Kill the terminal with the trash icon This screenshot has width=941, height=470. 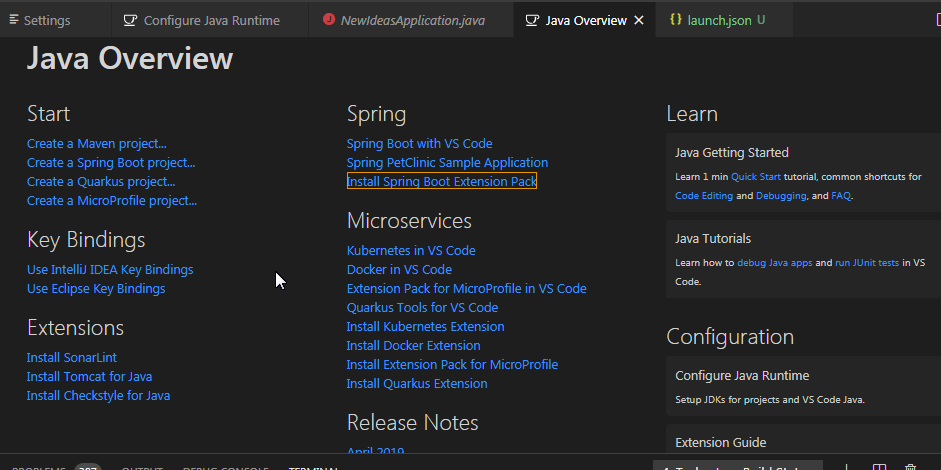coord(910,467)
